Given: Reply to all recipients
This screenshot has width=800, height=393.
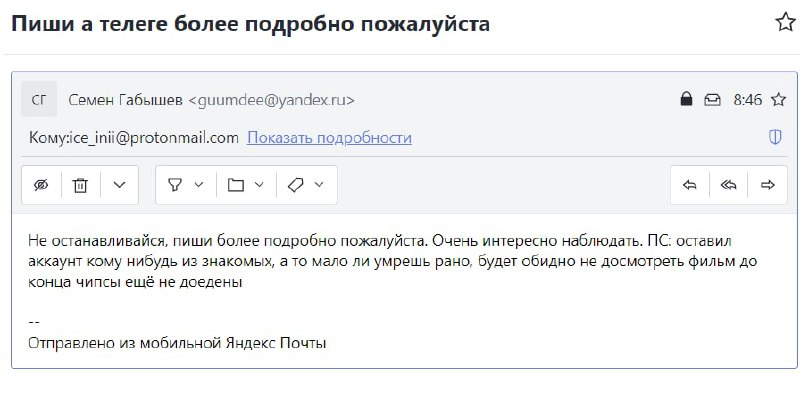Looking at the screenshot, I should (x=729, y=185).
